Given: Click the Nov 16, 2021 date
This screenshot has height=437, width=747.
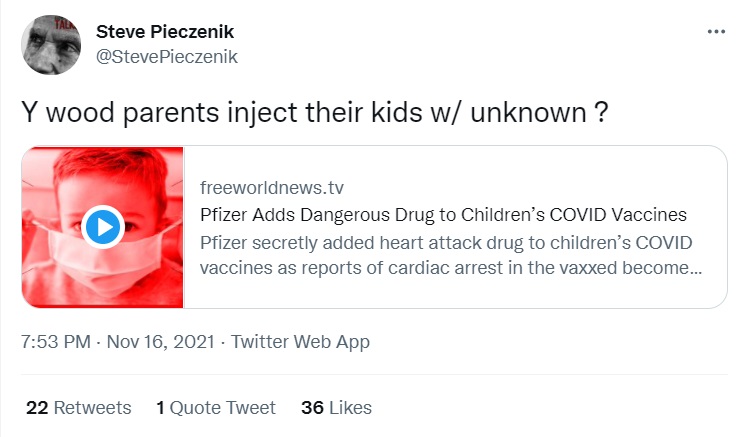Looking at the screenshot, I should pos(160,341).
